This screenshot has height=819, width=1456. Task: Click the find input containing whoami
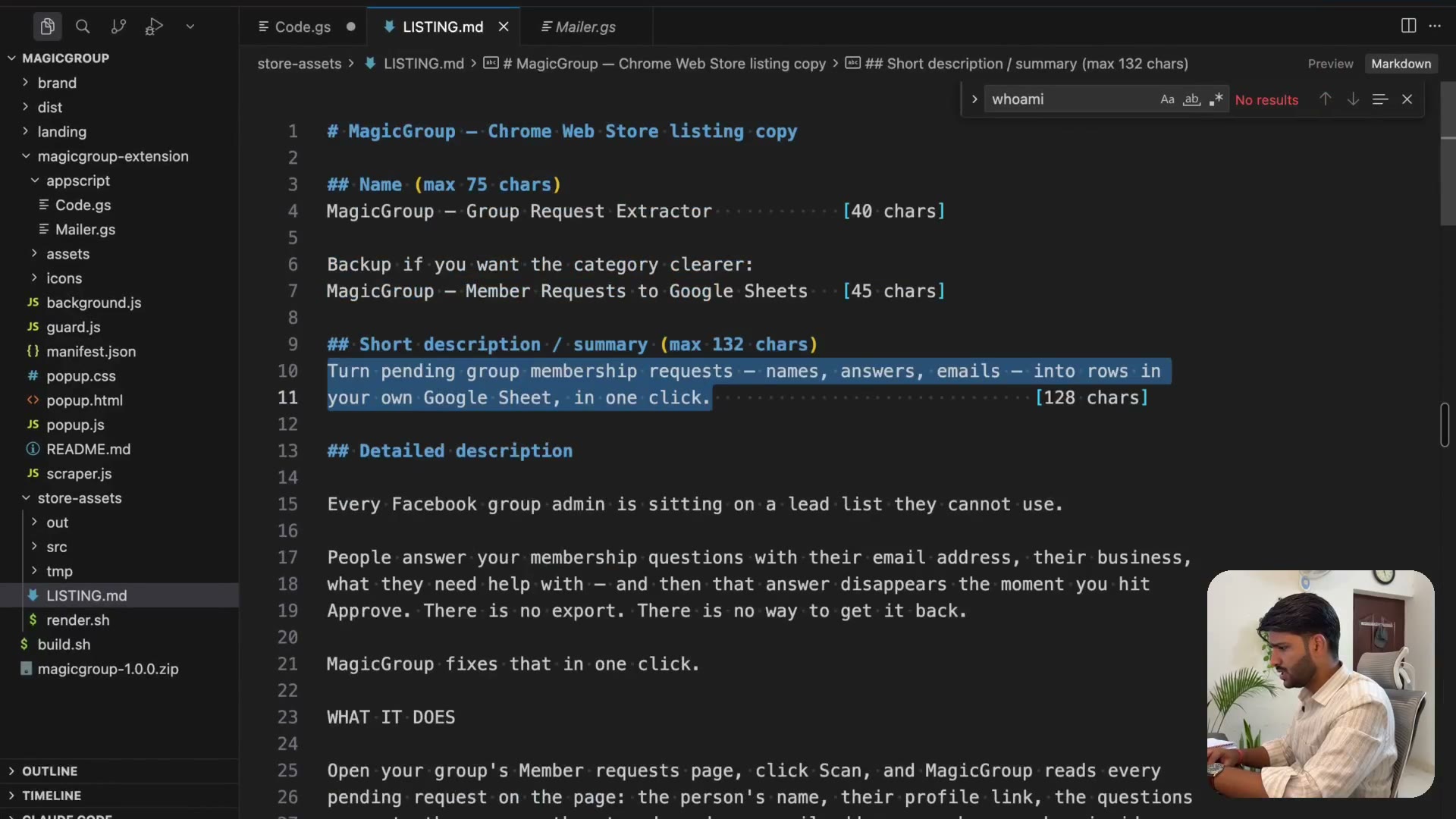(x=1071, y=99)
